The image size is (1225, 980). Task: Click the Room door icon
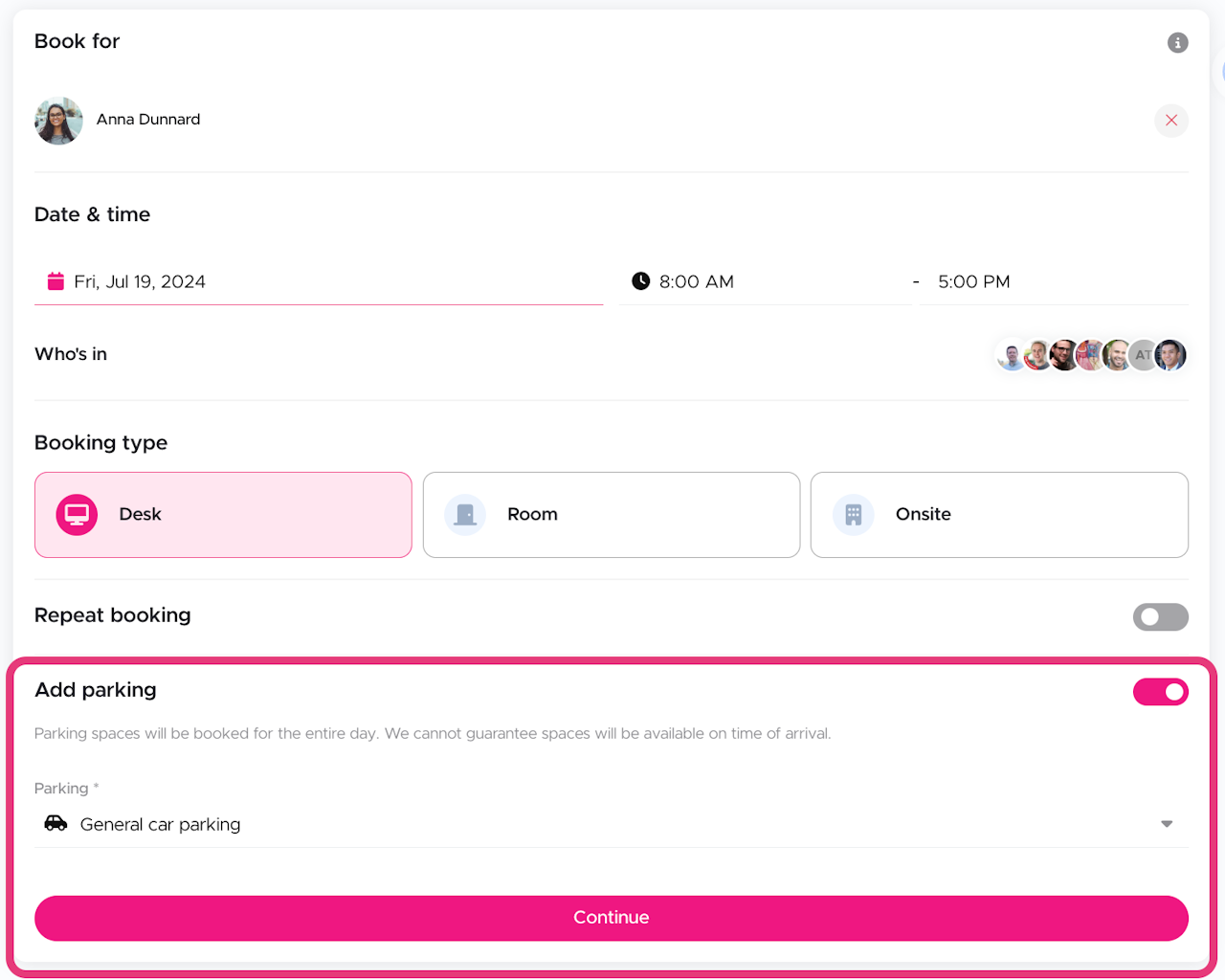pyautogui.click(x=465, y=515)
